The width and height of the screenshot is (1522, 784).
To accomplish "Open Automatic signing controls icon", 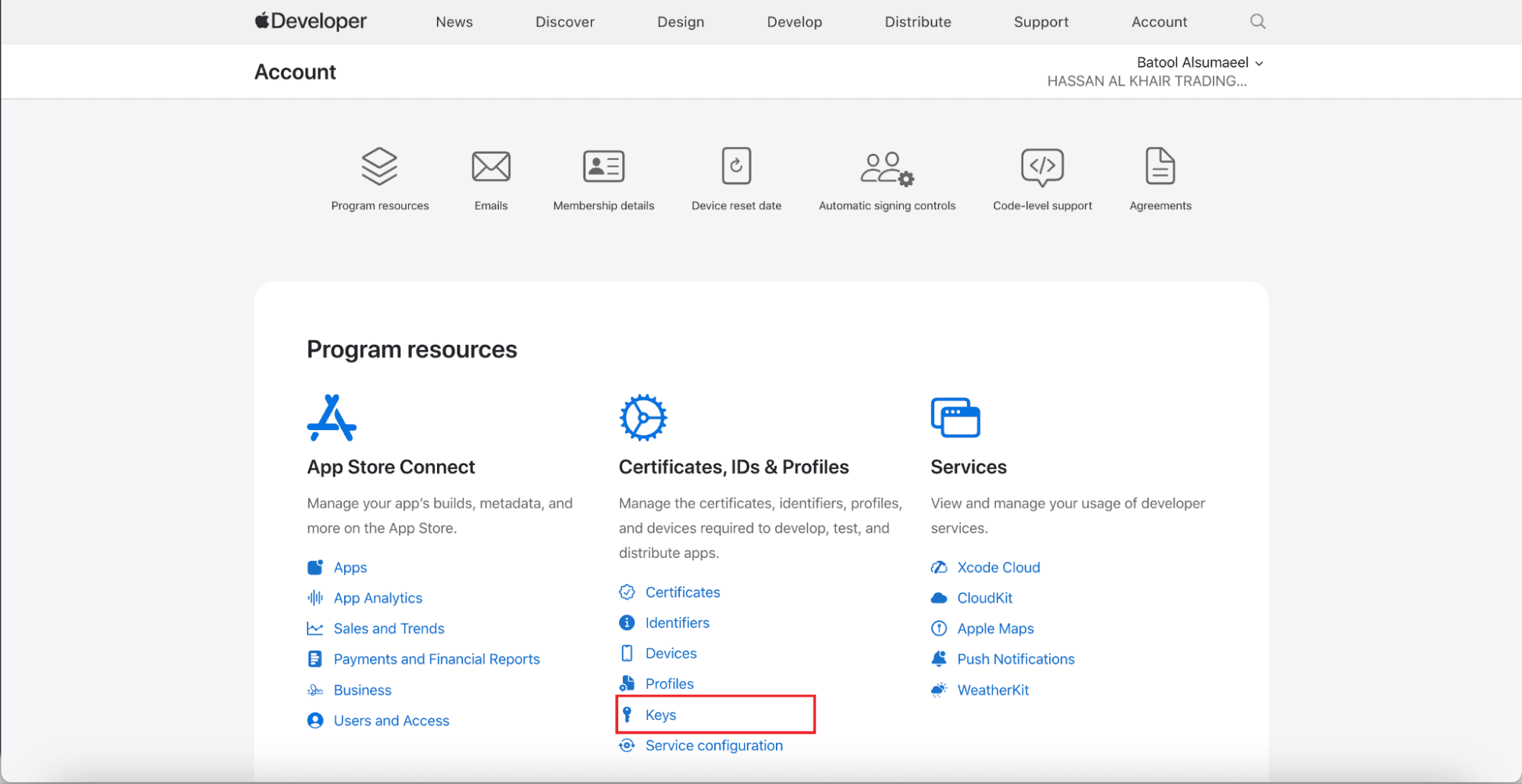I will click(x=886, y=167).
